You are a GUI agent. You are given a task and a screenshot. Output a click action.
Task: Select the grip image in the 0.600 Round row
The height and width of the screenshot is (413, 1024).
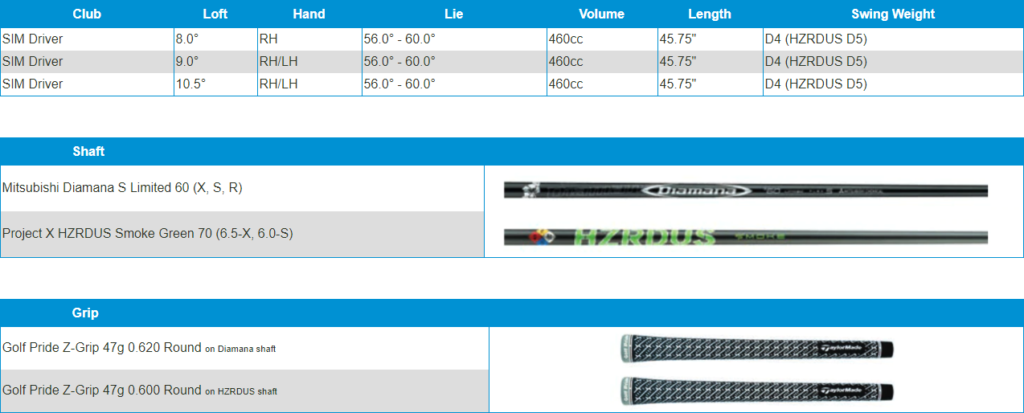756,389
